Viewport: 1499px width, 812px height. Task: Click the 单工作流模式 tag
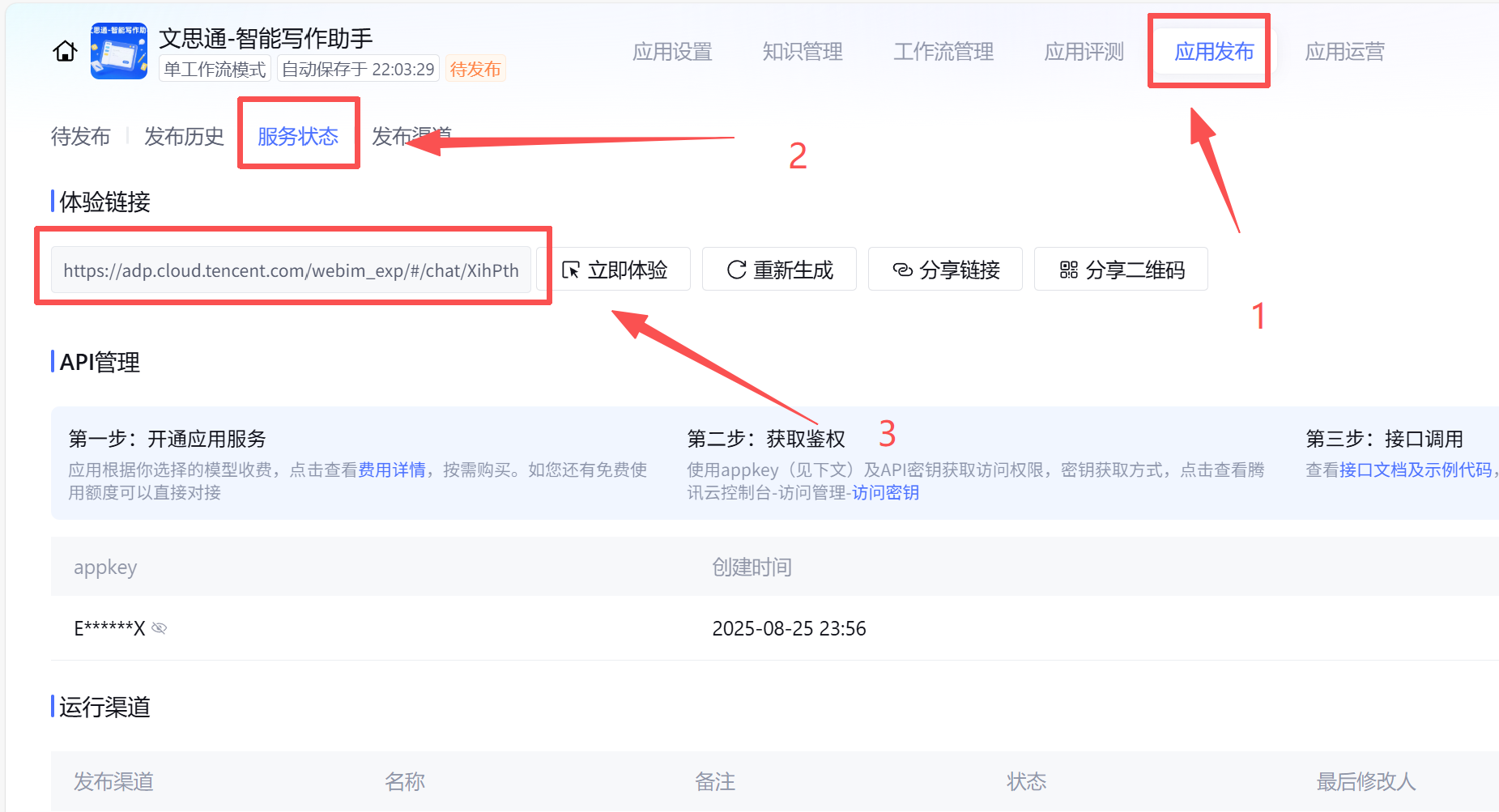pos(215,69)
